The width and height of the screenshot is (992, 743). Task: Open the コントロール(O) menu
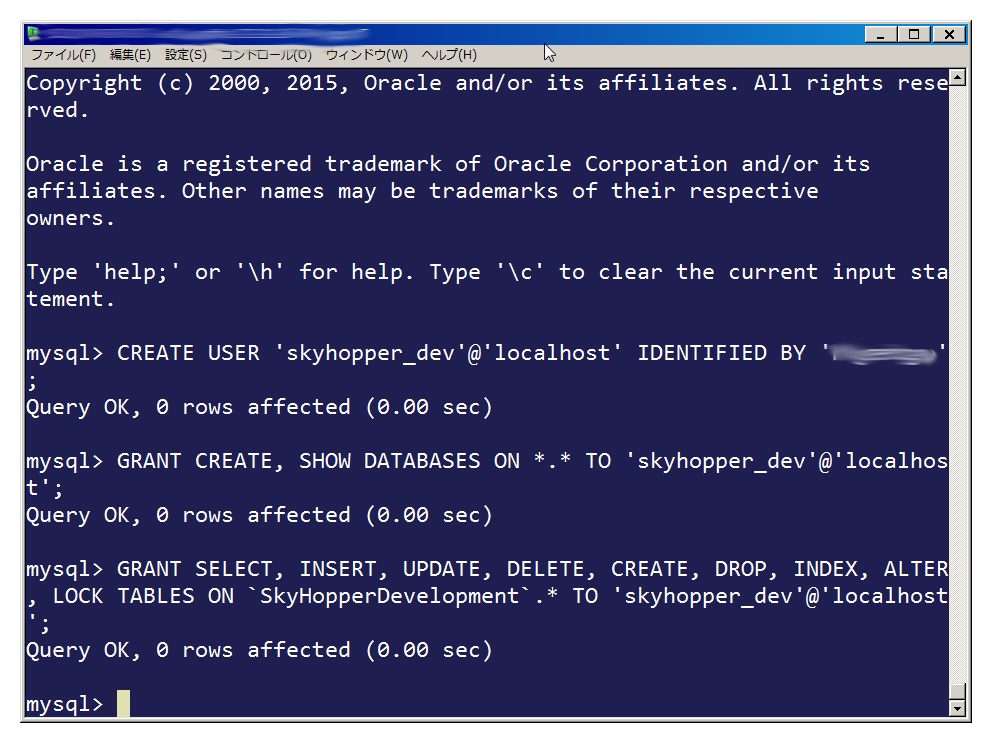pos(266,55)
